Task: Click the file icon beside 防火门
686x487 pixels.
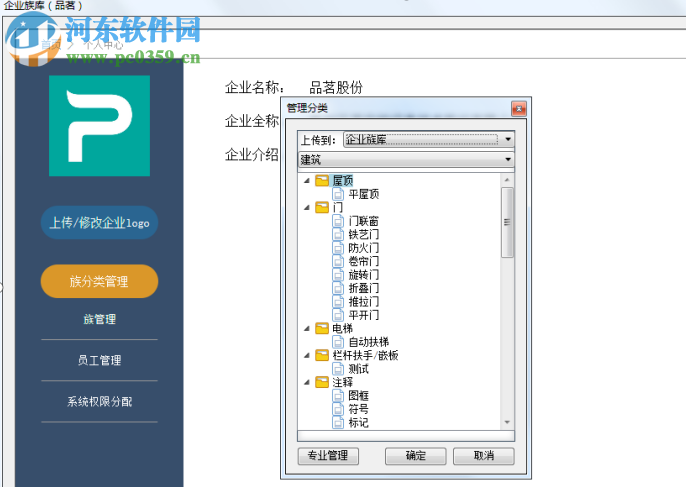Action: pyautogui.click(x=338, y=248)
